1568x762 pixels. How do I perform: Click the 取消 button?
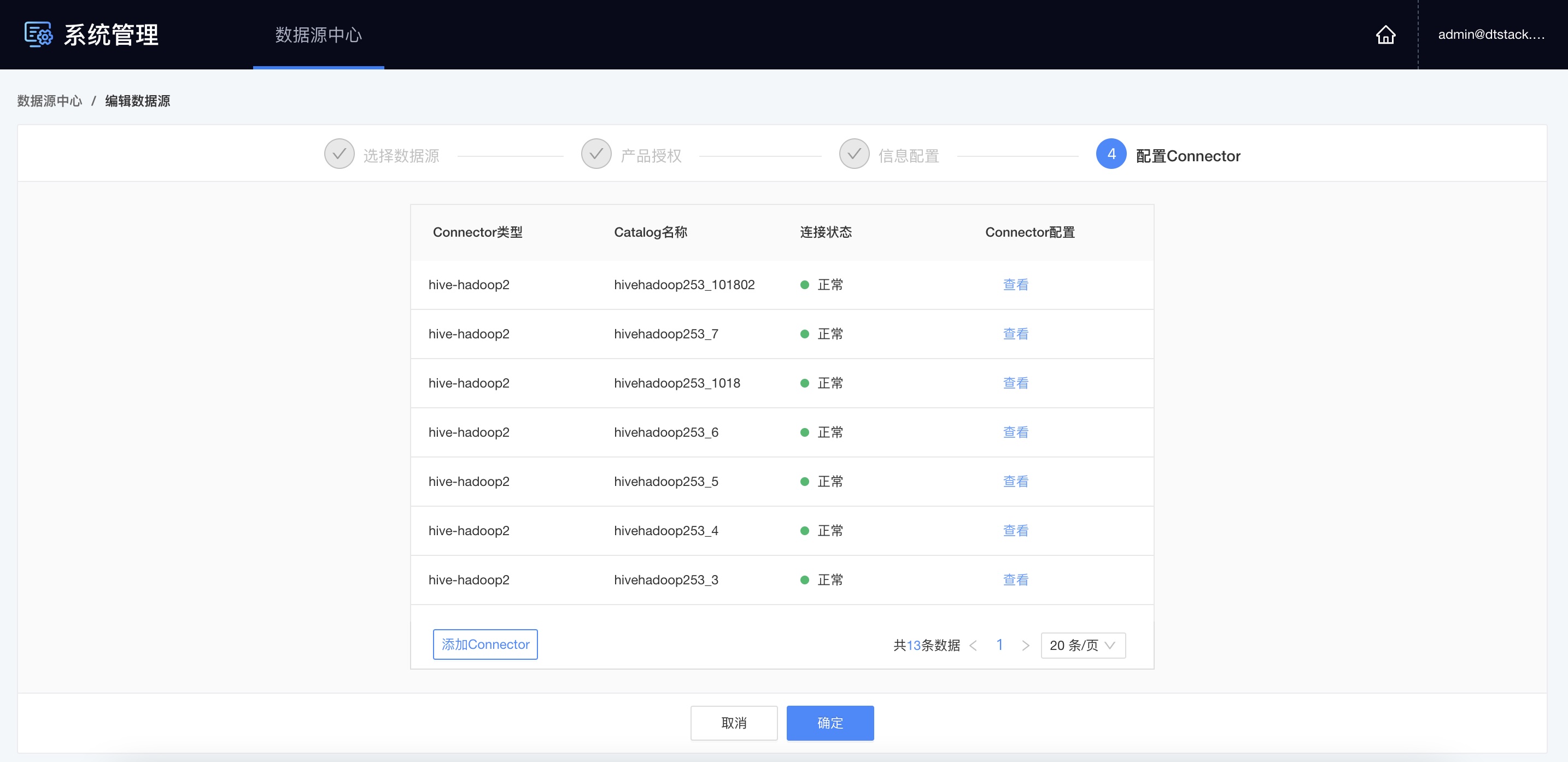click(x=734, y=723)
